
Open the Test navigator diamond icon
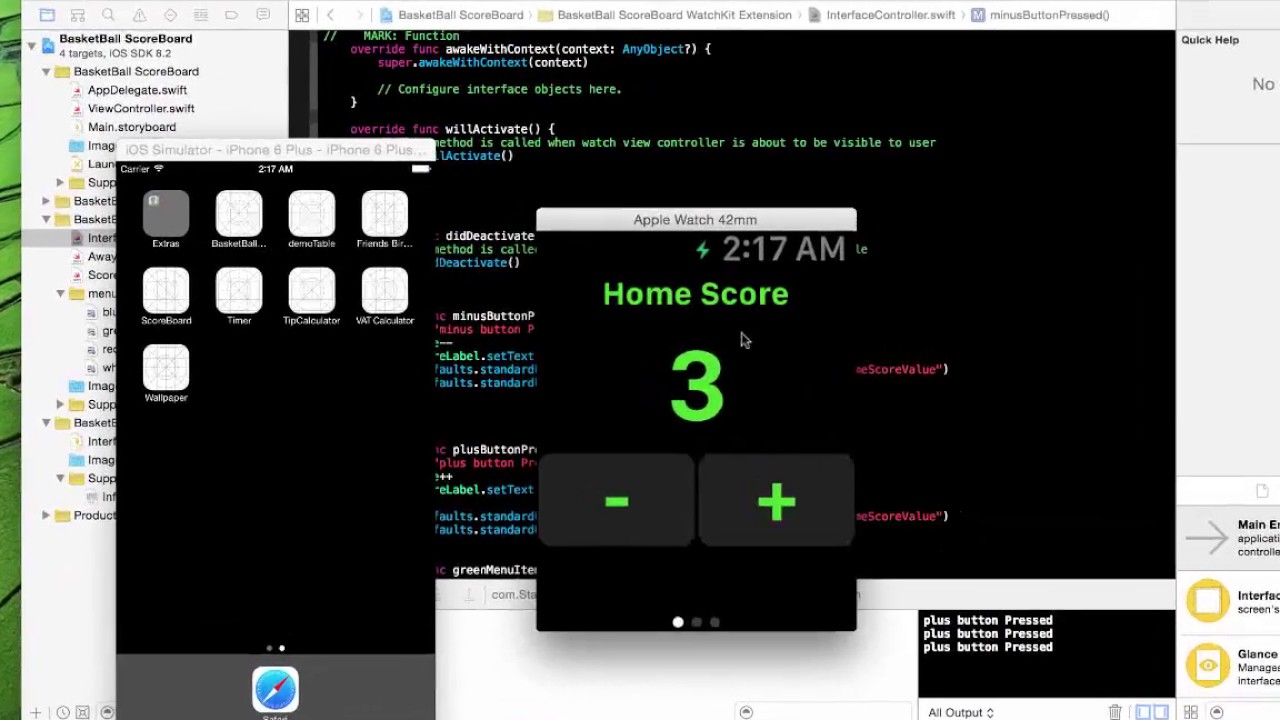pyautogui.click(x=171, y=15)
